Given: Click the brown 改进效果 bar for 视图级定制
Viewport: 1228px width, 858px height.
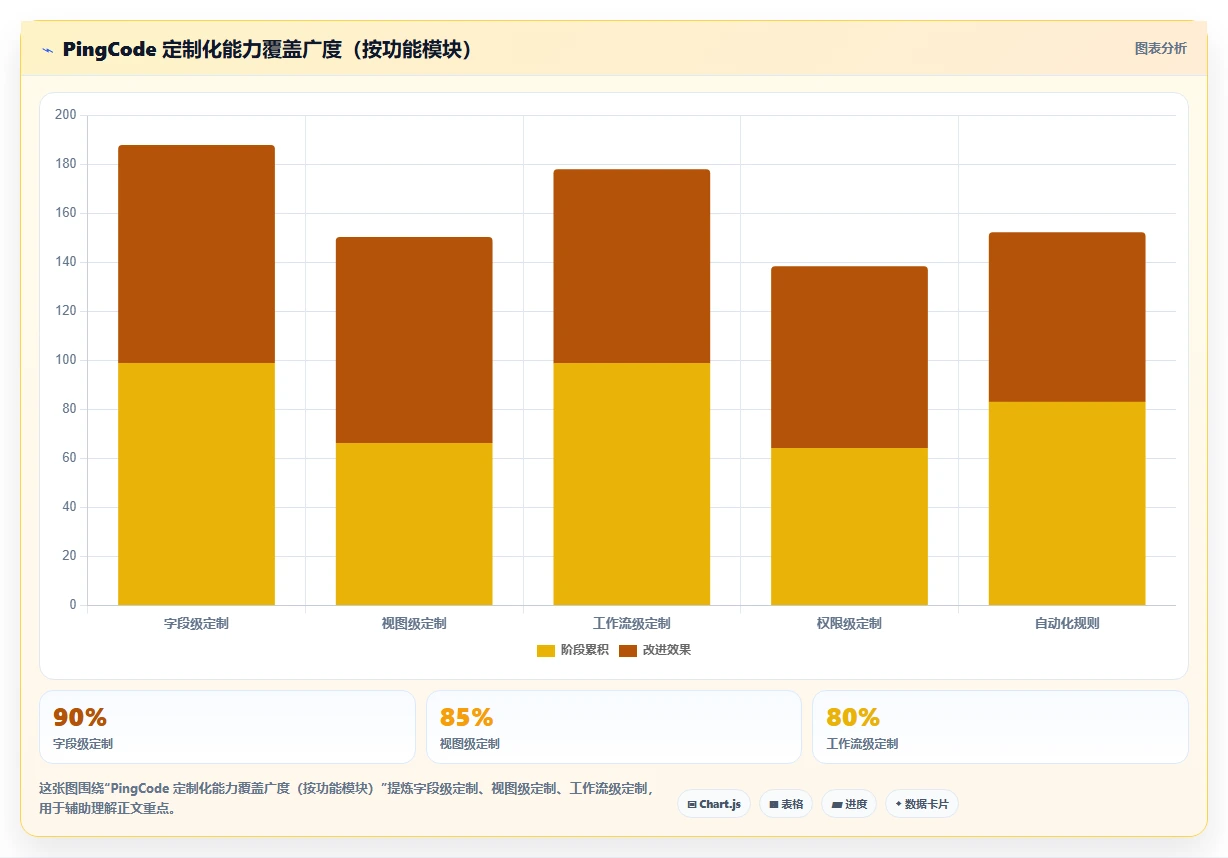Looking at the screenshot, I should (414, 340).
